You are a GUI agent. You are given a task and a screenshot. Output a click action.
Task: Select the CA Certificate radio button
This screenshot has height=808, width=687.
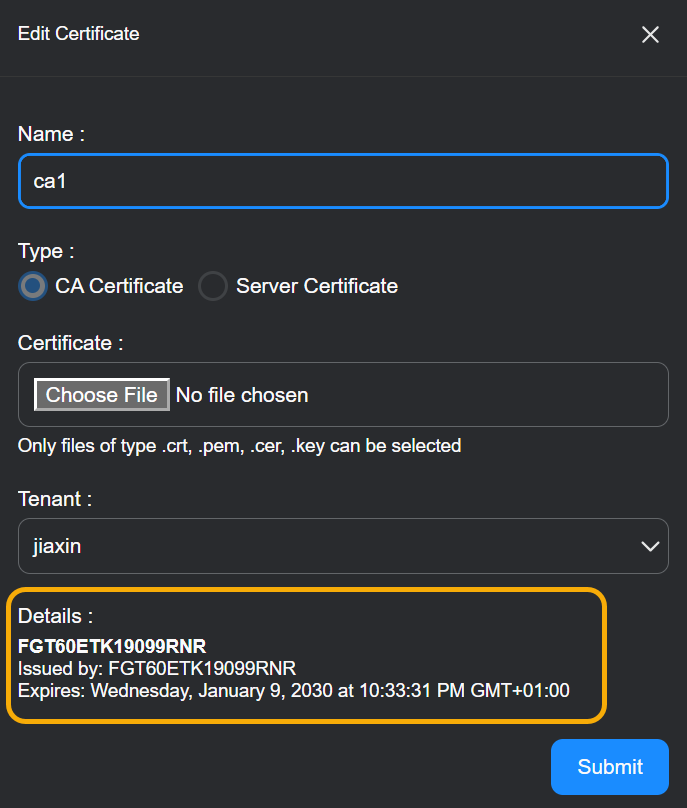coord(34,286)
